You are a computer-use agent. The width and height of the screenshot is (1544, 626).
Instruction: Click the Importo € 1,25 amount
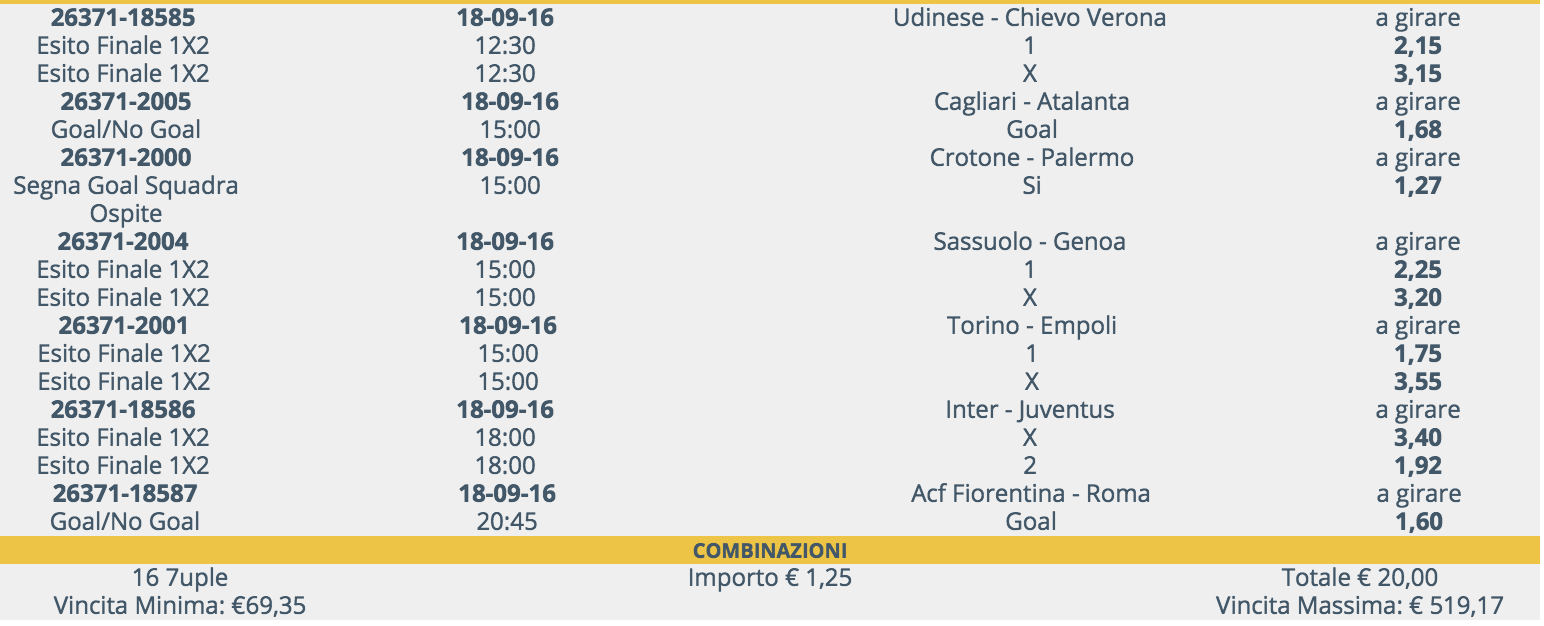[770, 578]
